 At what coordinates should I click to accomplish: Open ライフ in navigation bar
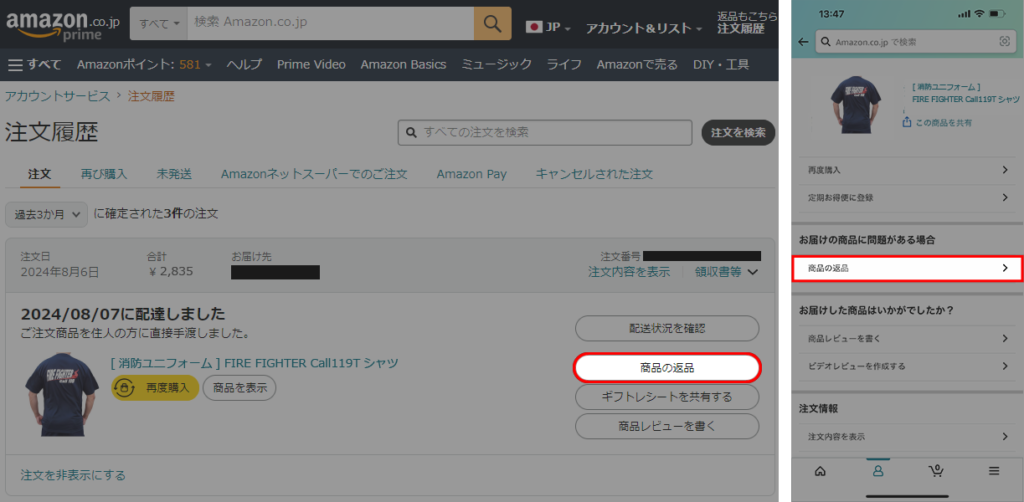click(x=564, y=64)
